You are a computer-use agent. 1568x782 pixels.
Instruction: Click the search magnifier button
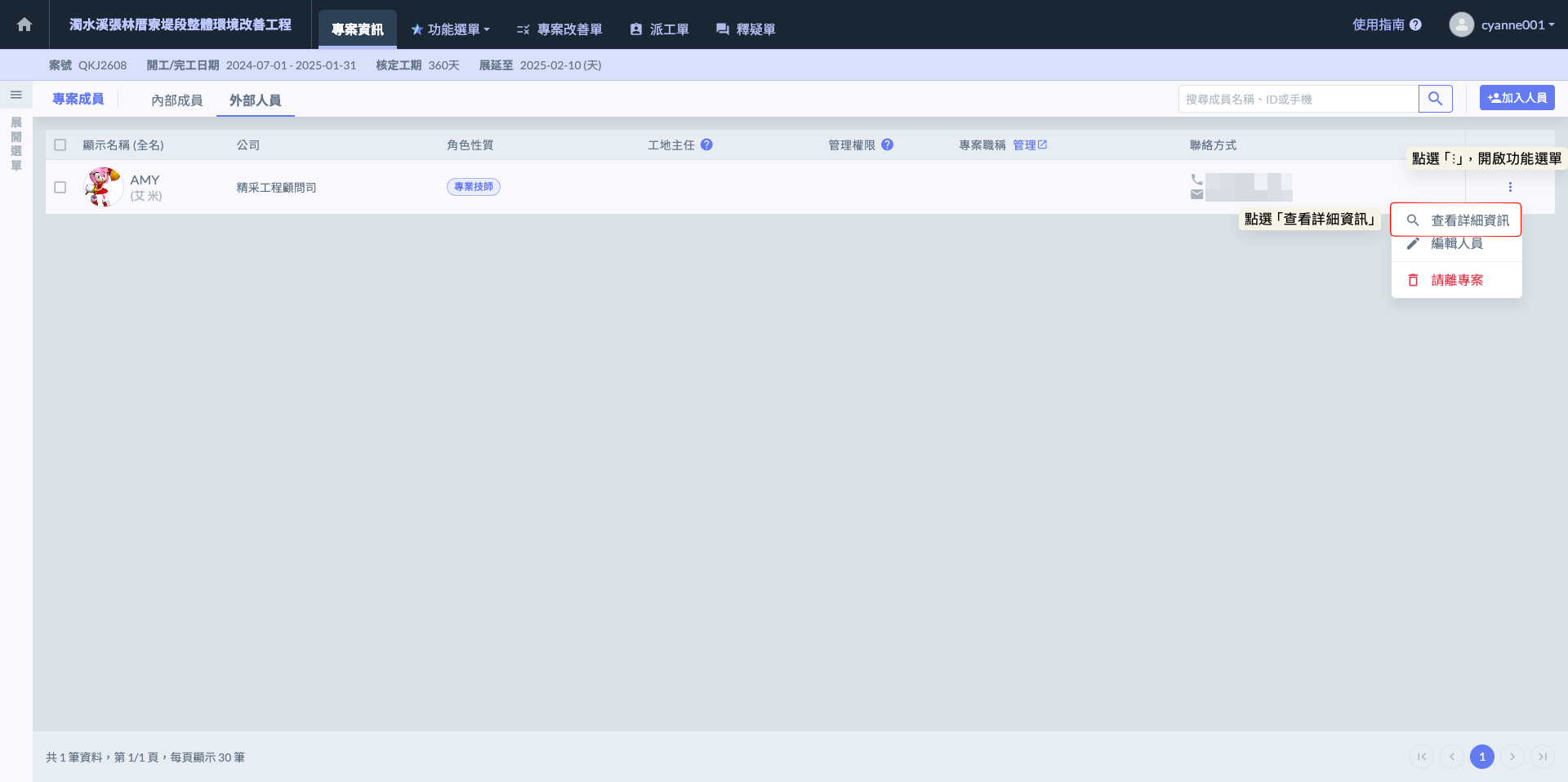tap(1435, 99)
